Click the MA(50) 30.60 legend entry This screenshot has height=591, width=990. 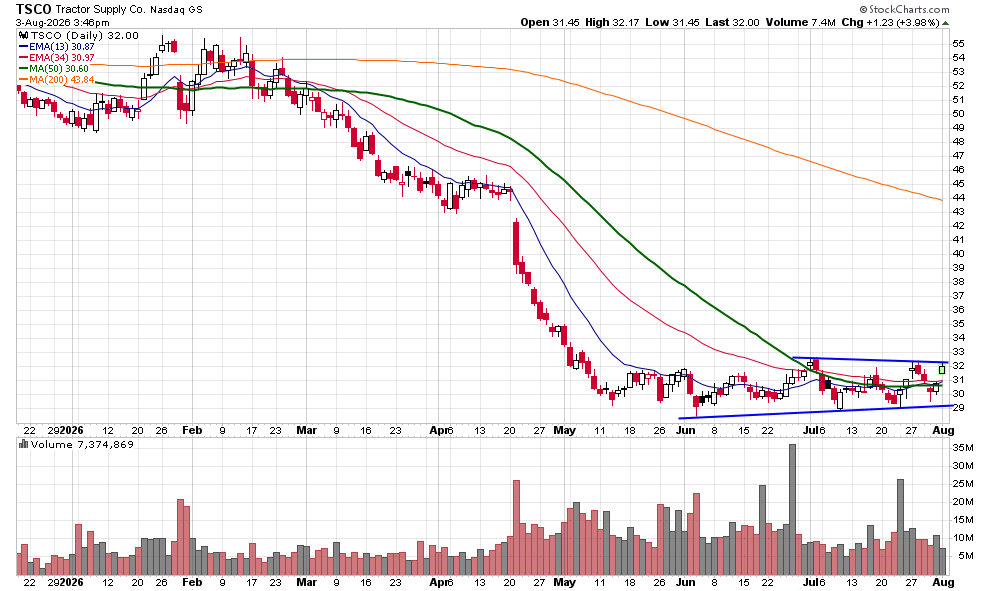(59, 68)
